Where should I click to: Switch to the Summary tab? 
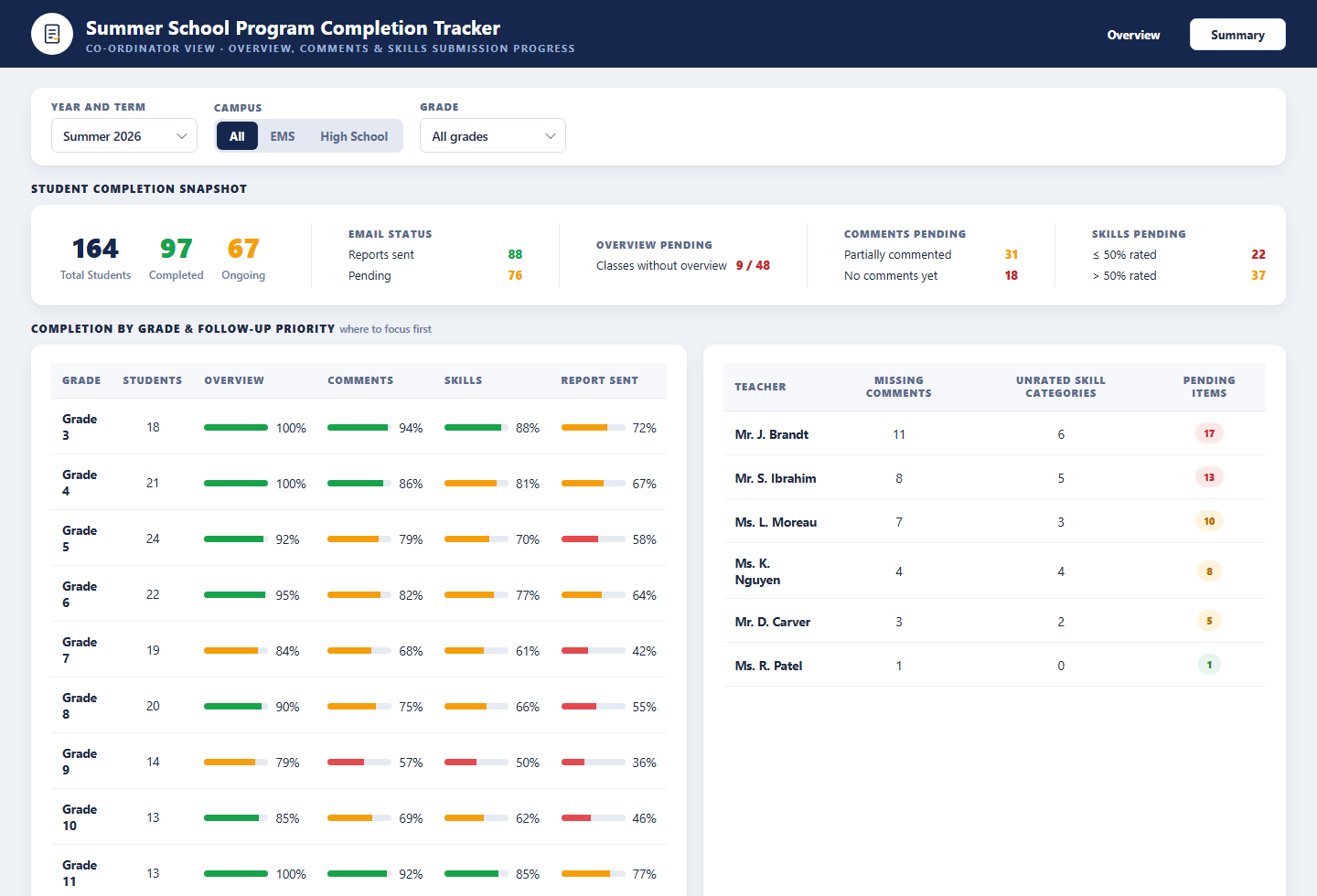click(1237, 35)
